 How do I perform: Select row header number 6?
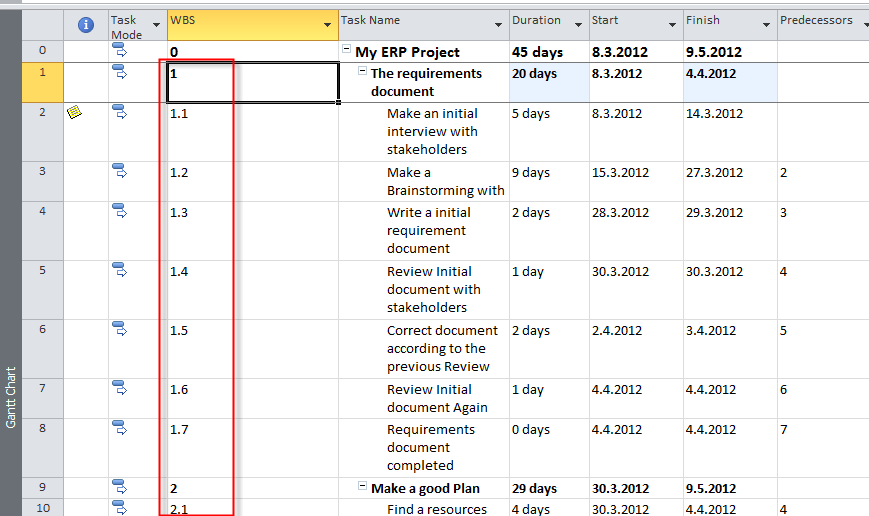[41, 330]
